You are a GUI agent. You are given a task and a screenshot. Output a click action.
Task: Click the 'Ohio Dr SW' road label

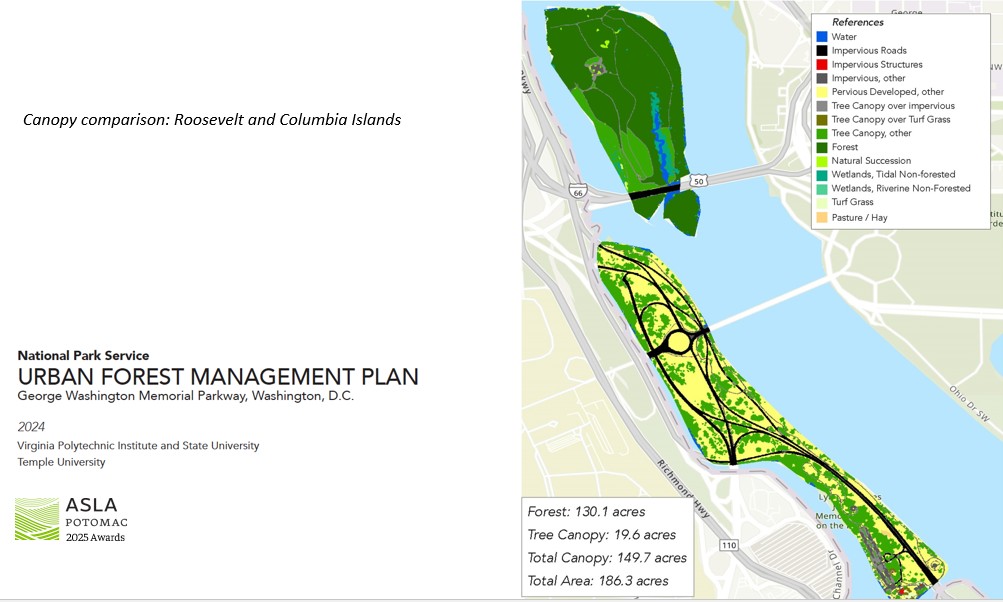tap(969, 403)
